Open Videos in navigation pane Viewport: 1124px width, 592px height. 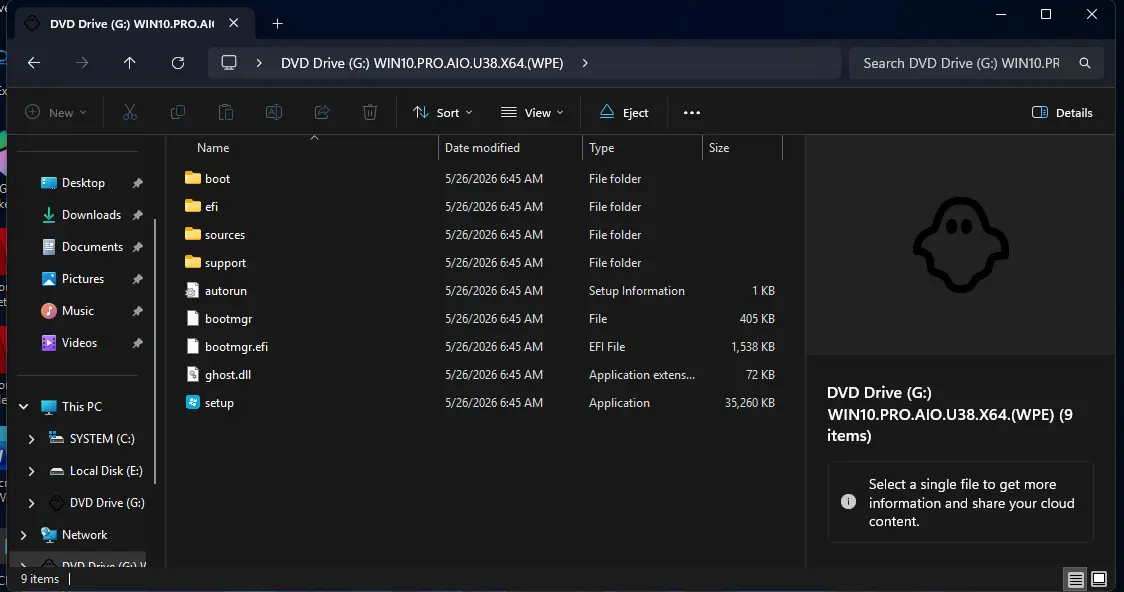tap(79, 343)
